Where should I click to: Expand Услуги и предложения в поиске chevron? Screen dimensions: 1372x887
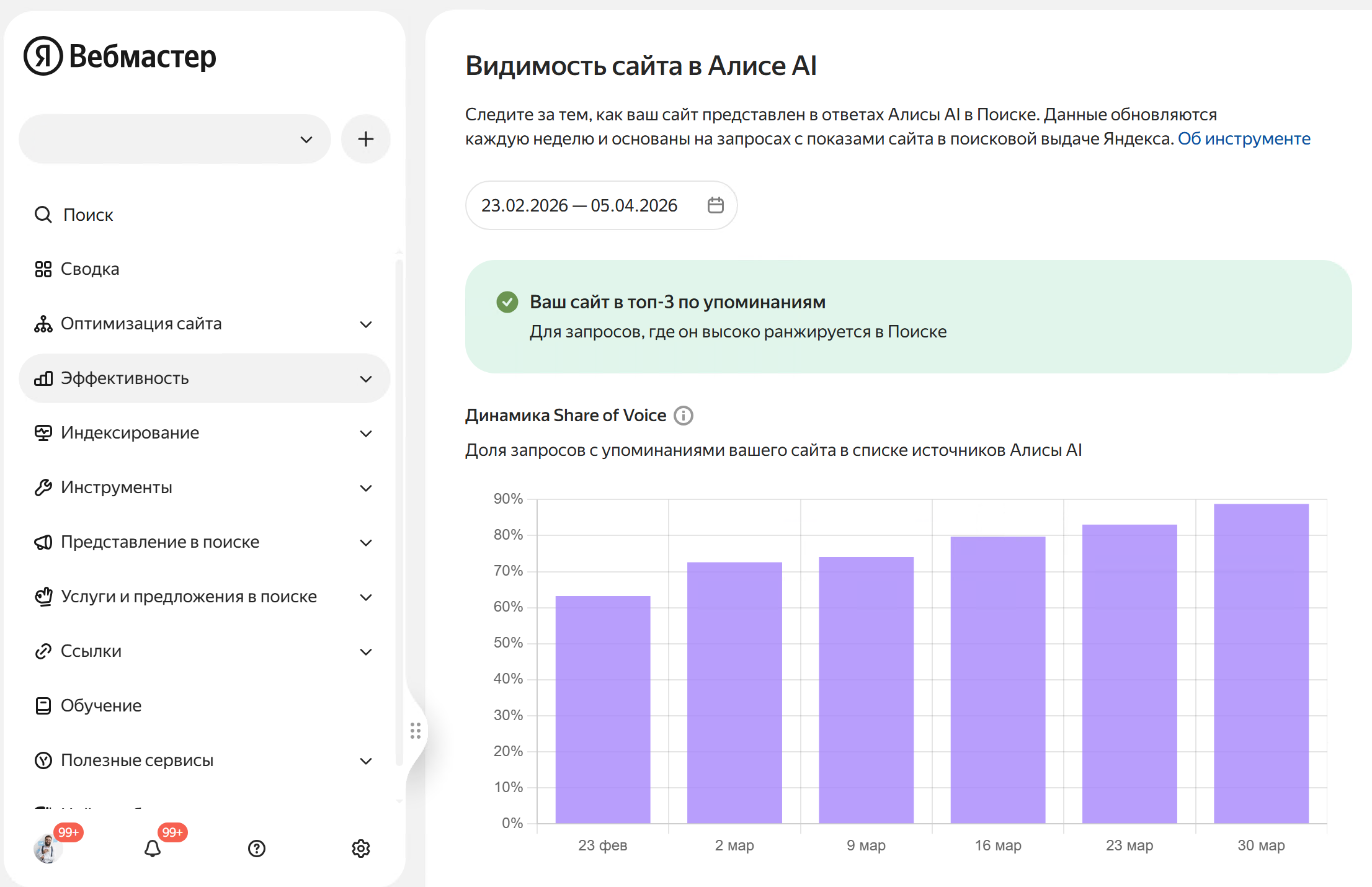[366, 597]
